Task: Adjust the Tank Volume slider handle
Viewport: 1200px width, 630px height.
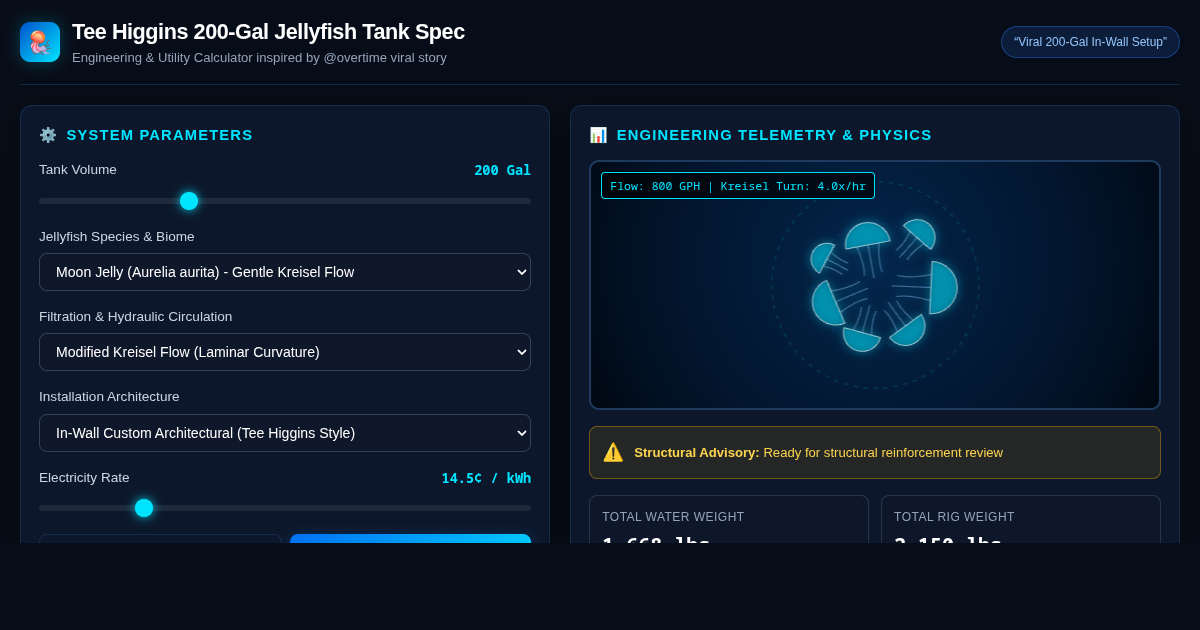Action: pyautogui.click(x=189, y=201)
